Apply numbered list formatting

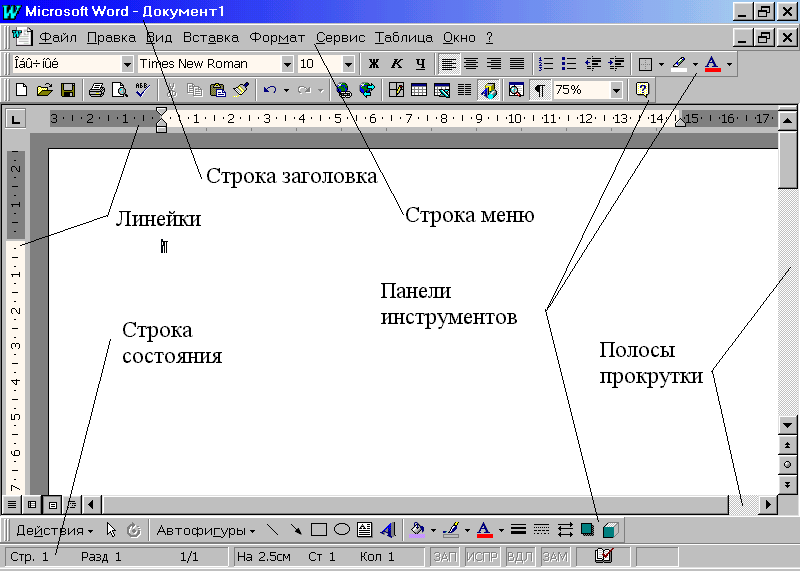[546, 64]
